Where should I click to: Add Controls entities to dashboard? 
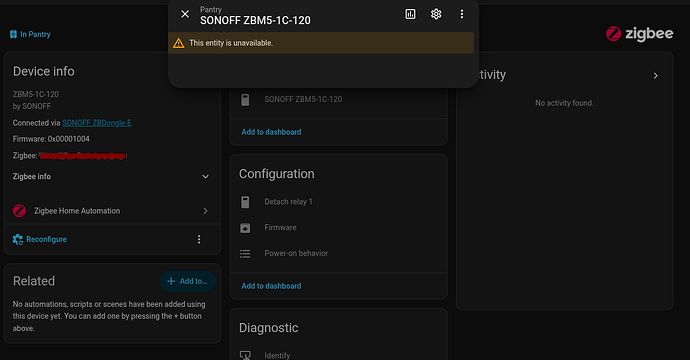point(271,132)
